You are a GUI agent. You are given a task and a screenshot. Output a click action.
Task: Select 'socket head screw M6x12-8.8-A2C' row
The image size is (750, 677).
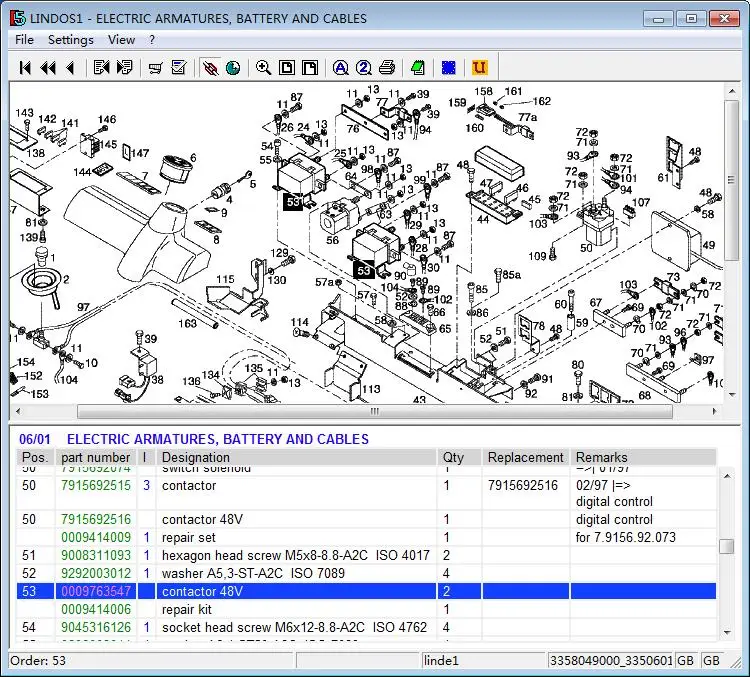(366, 627)
